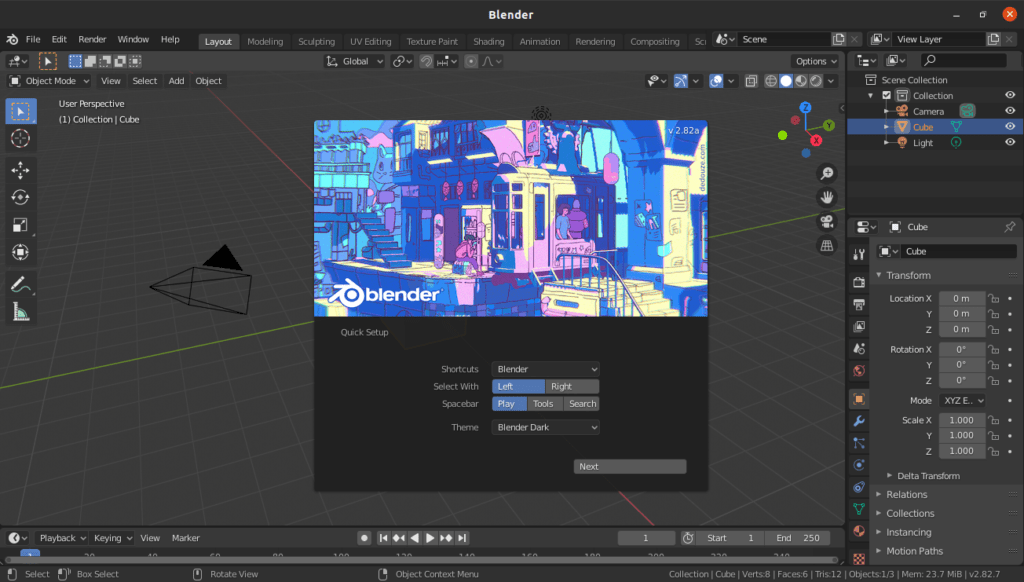Open the World properties tab
This screenshot has width=1024, height=582.
click(859, 371)
